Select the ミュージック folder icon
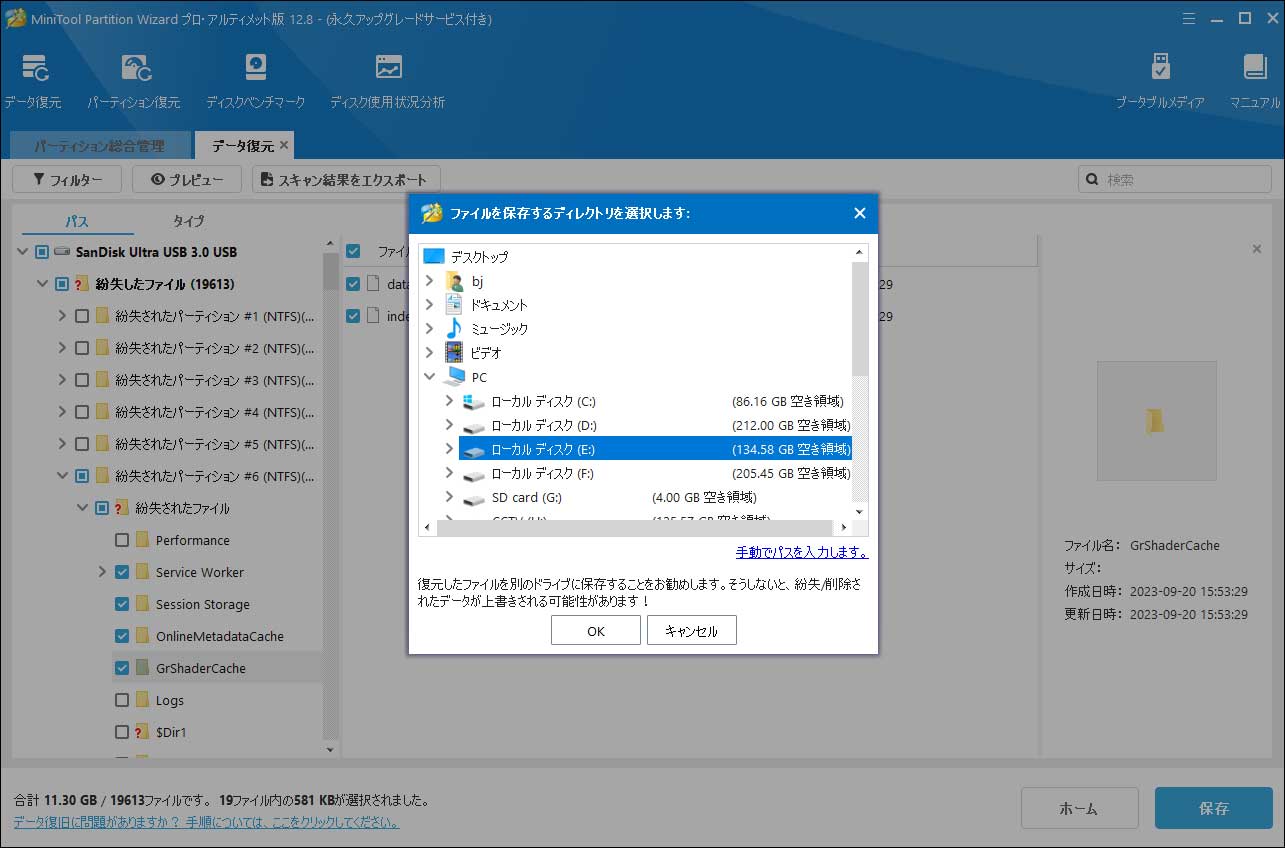This screenshot has width=1285, height=848. coord(454,329)
